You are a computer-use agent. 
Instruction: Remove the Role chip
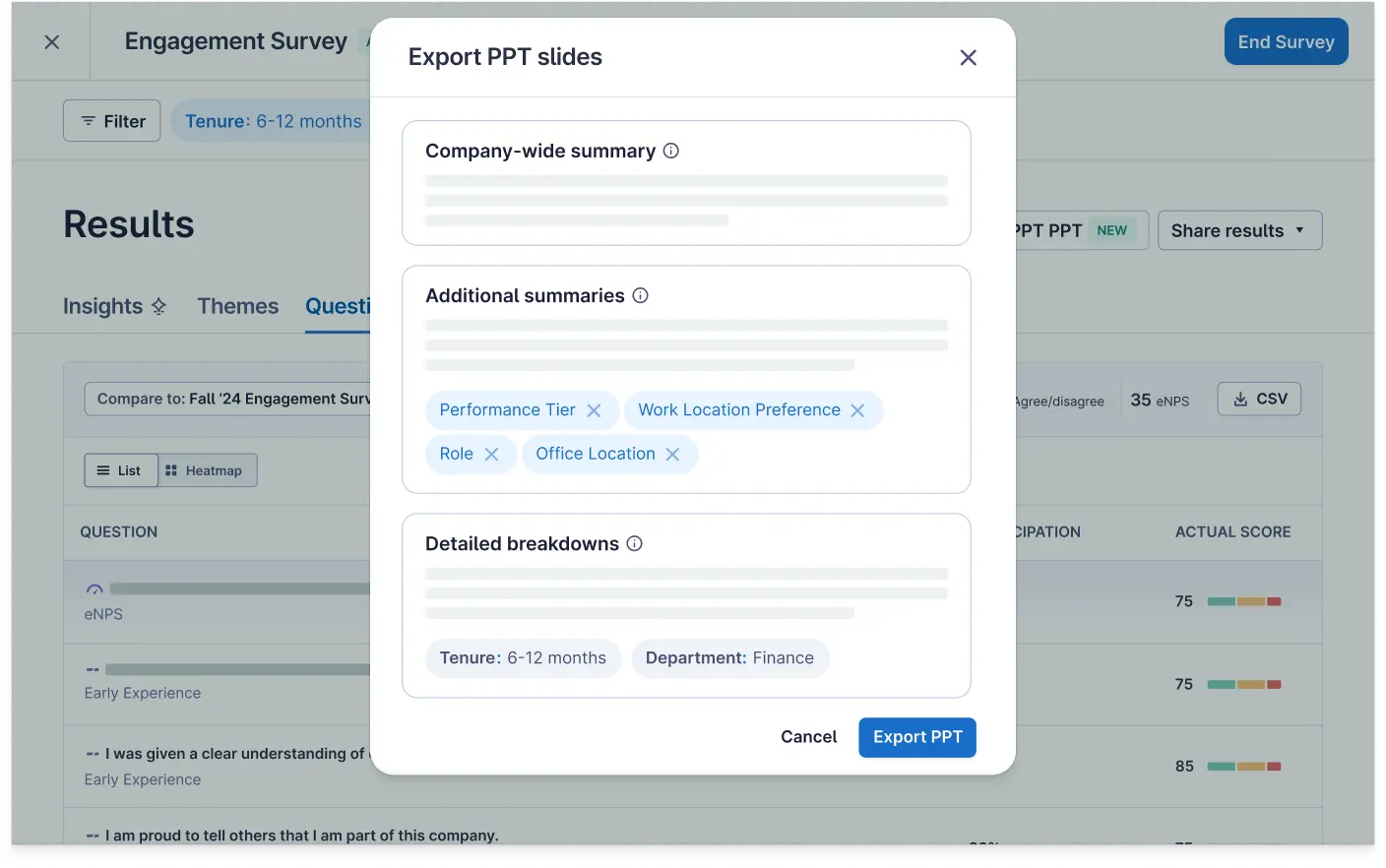pyautogui.click(x=491, y=454)
